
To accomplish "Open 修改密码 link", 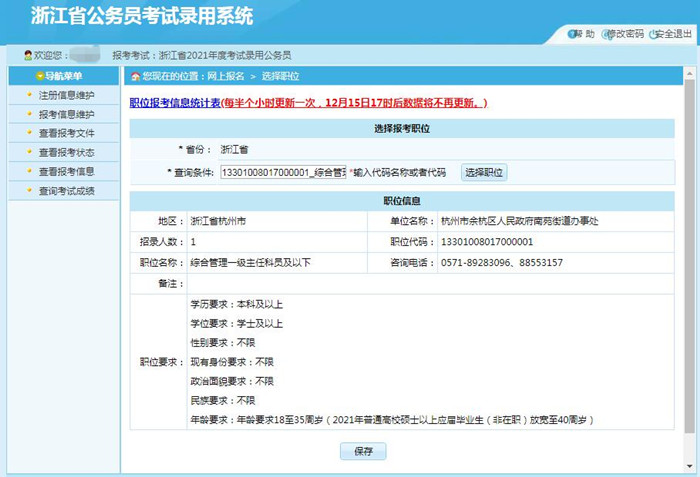I will (x=626, y=34).
